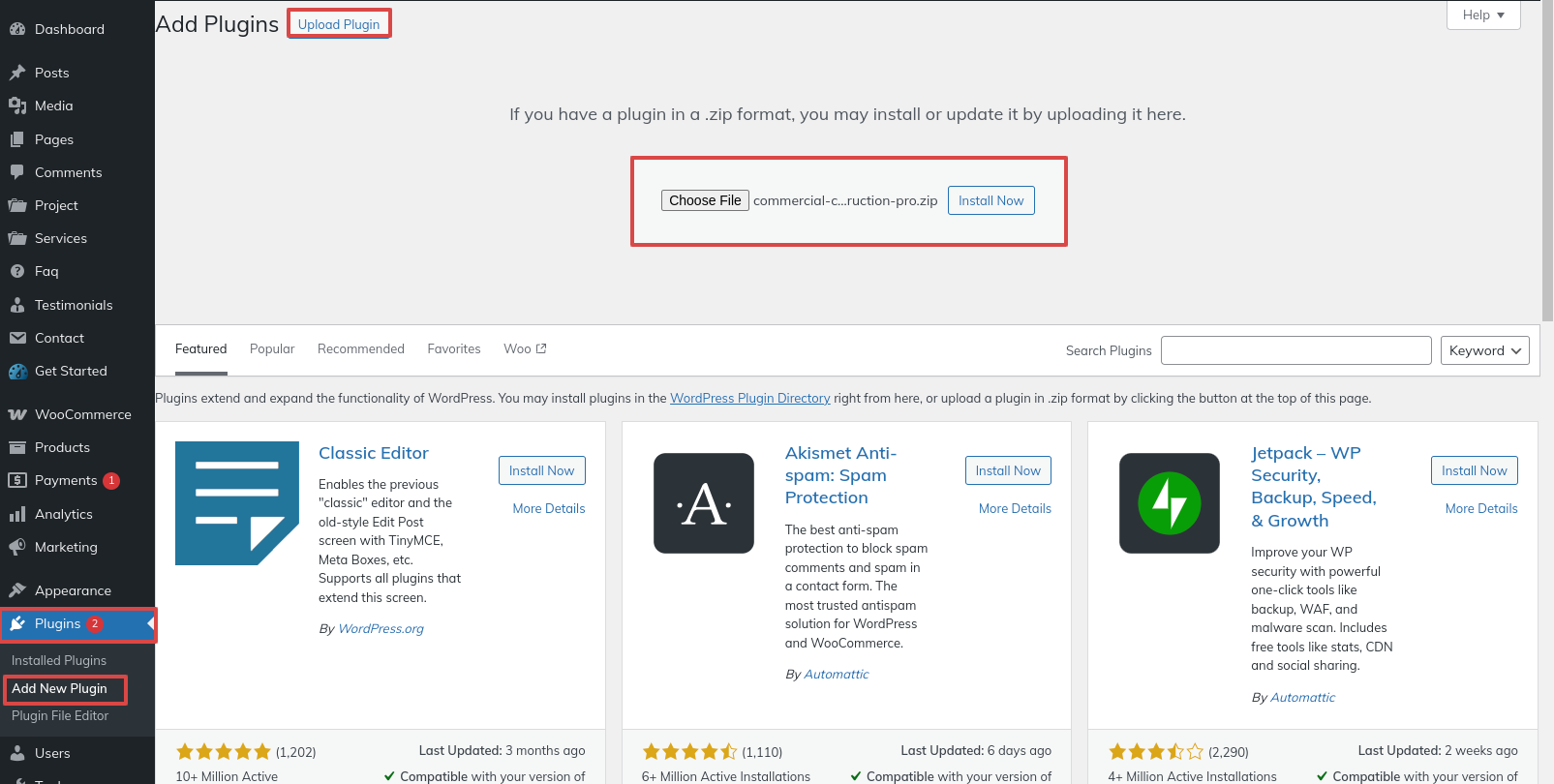The width and height of the screenshot is (1554, 784).
Task: View More Details for Akismet
Action: 1015,508
